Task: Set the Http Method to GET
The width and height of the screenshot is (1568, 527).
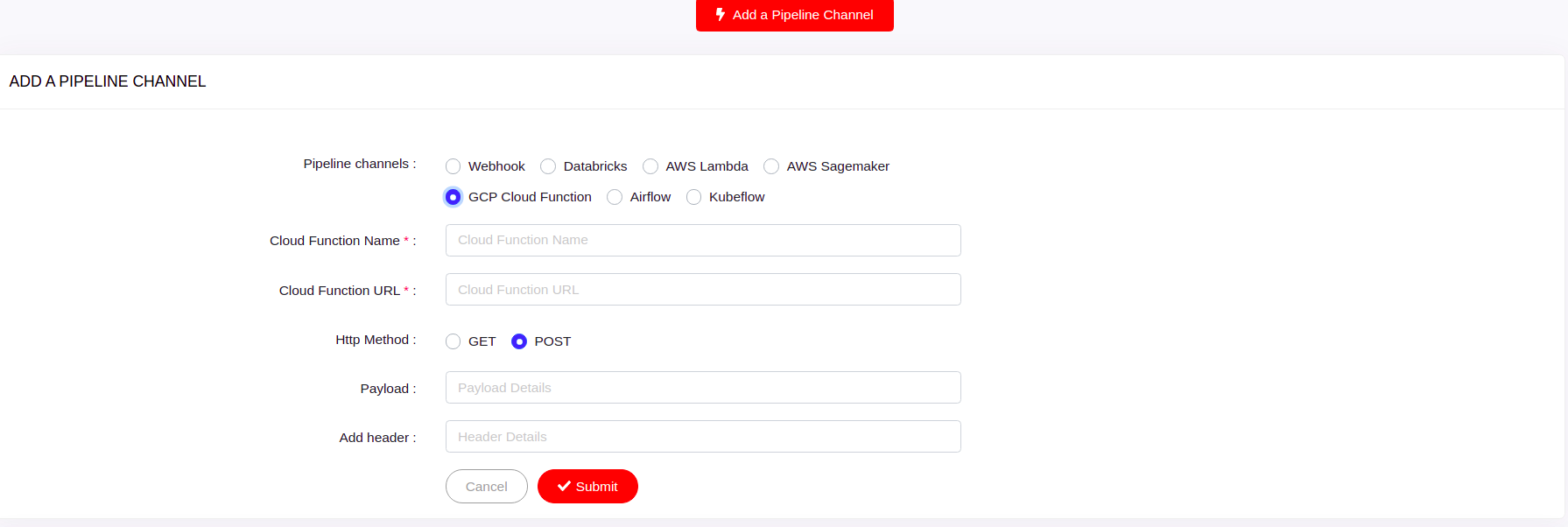Action: pyautogui.click(x=453, y=341)
